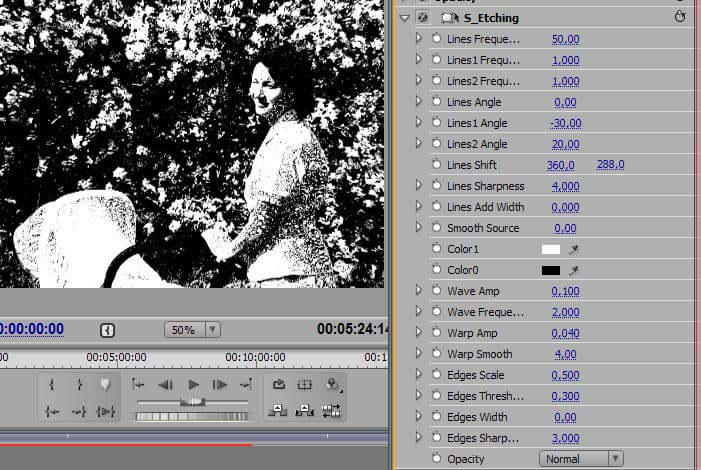
Task: Open the 50% zoom level dropdown
Action: click(193, 330)
